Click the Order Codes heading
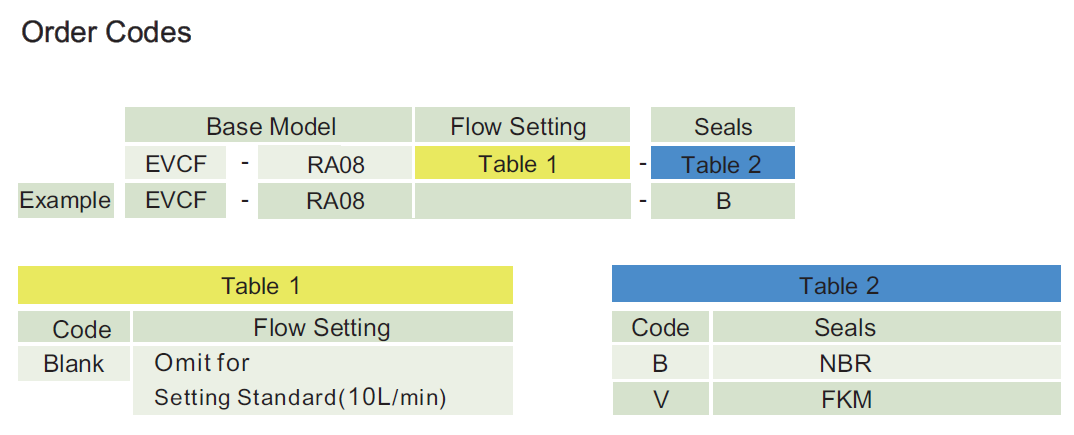Image resolution: width=1074 pixels, height=435 pixels. [x=106, y=33]
